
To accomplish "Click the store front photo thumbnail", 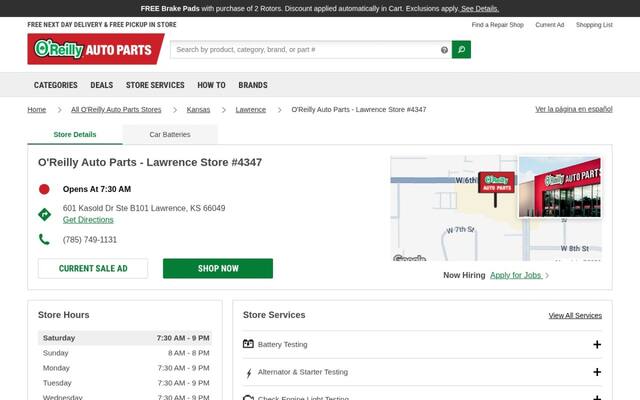I will click(x=560, y=187).
